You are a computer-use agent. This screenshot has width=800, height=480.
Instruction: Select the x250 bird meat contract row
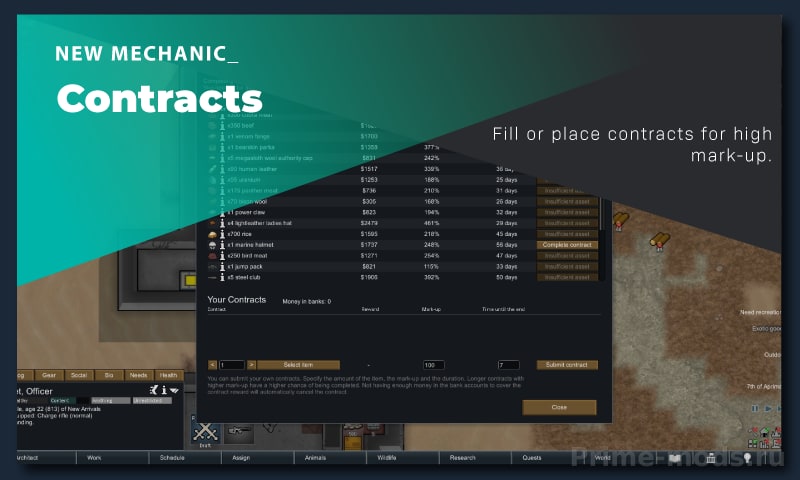403,256
